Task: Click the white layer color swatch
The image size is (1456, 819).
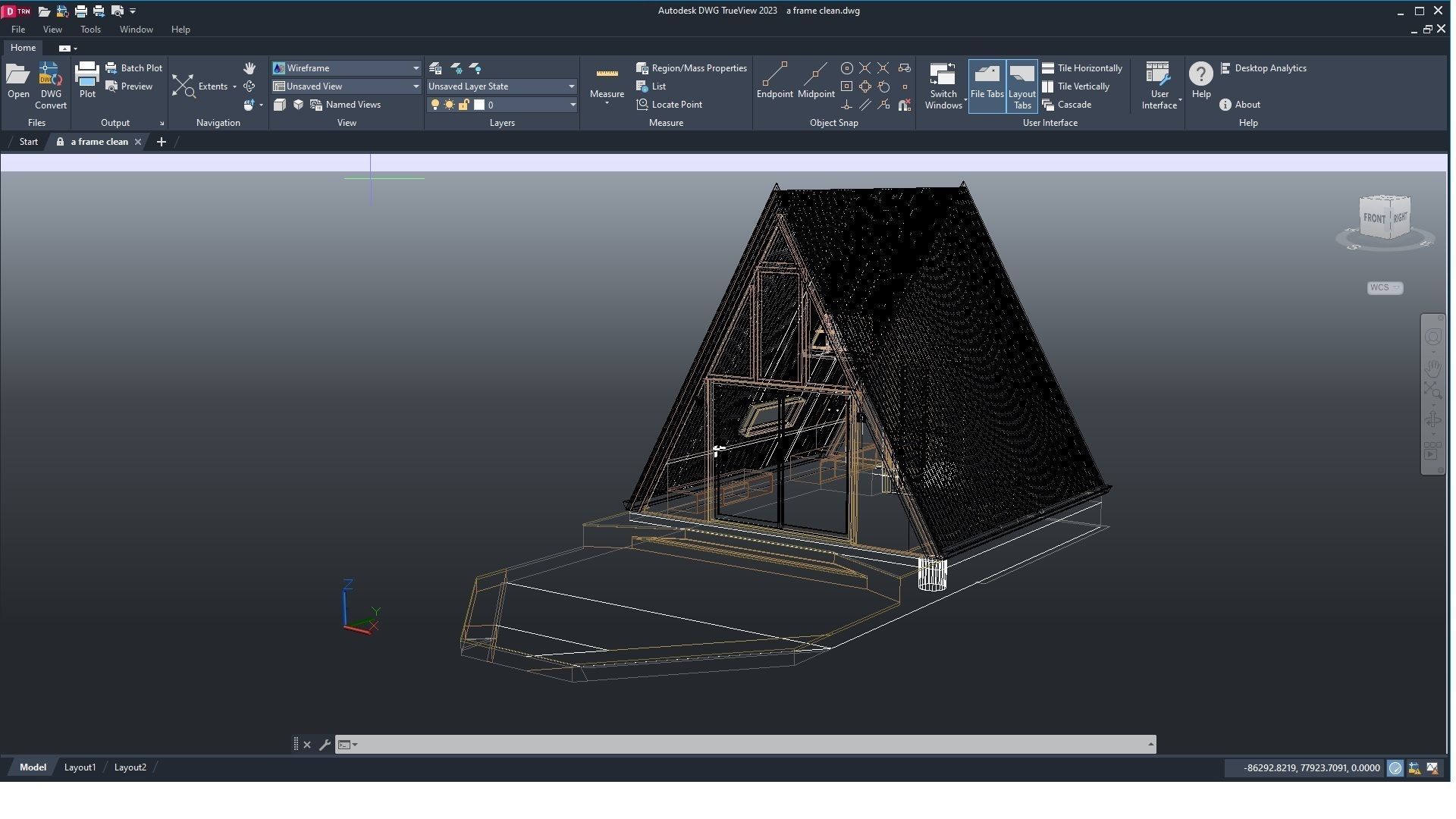Action: [x=479, y=105]
